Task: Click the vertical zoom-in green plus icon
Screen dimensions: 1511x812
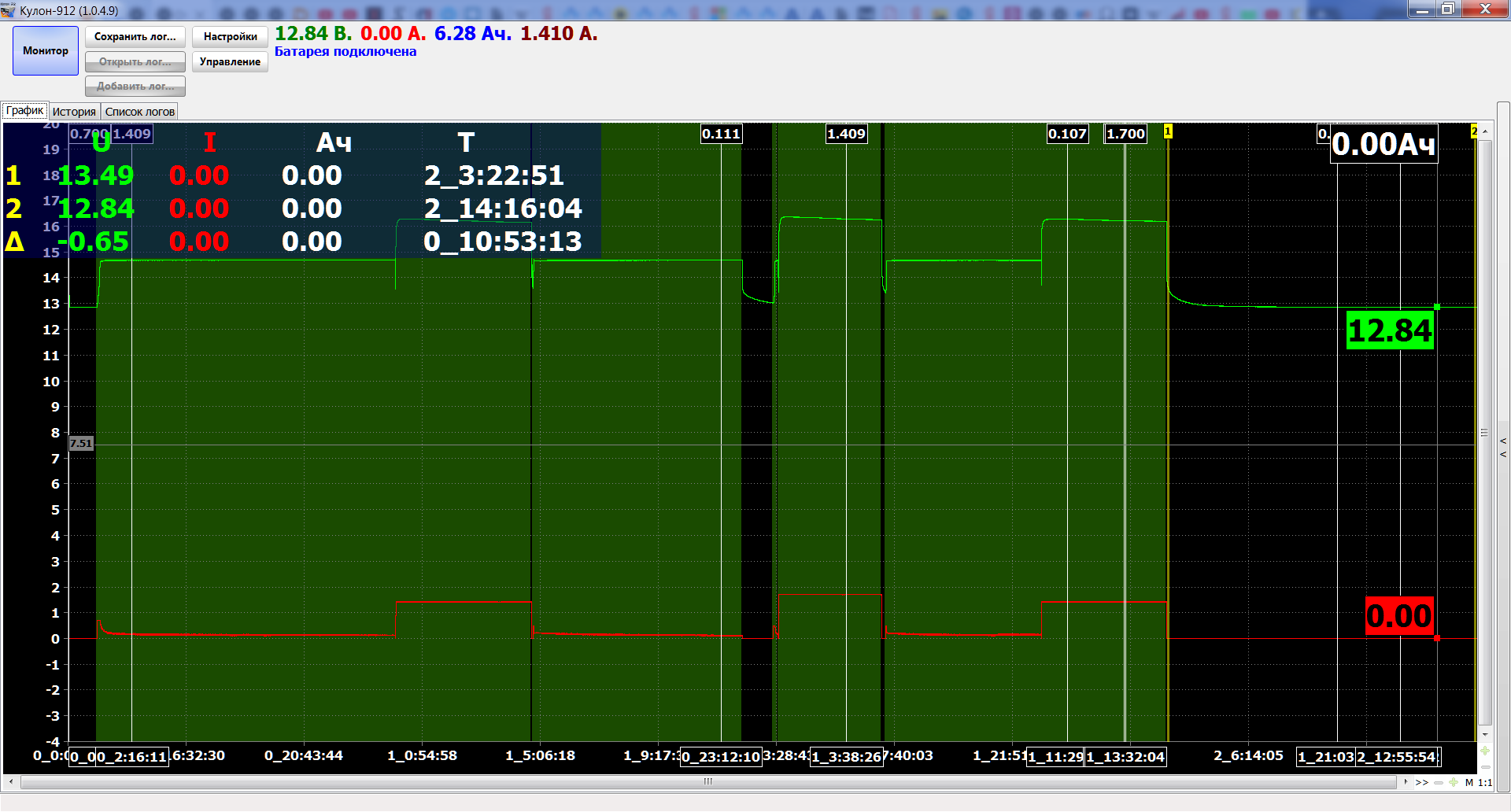Action: click(x=1485, y=751)
